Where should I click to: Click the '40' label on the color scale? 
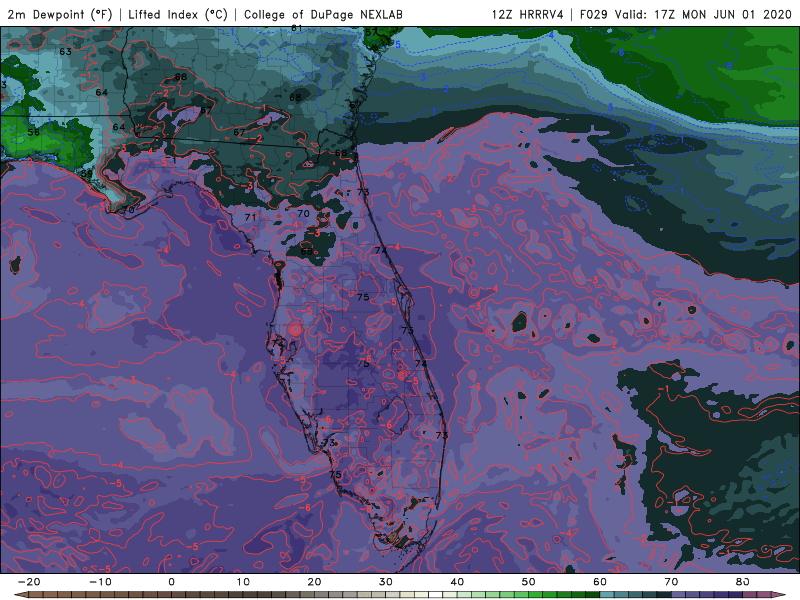(x=457, y=582)
